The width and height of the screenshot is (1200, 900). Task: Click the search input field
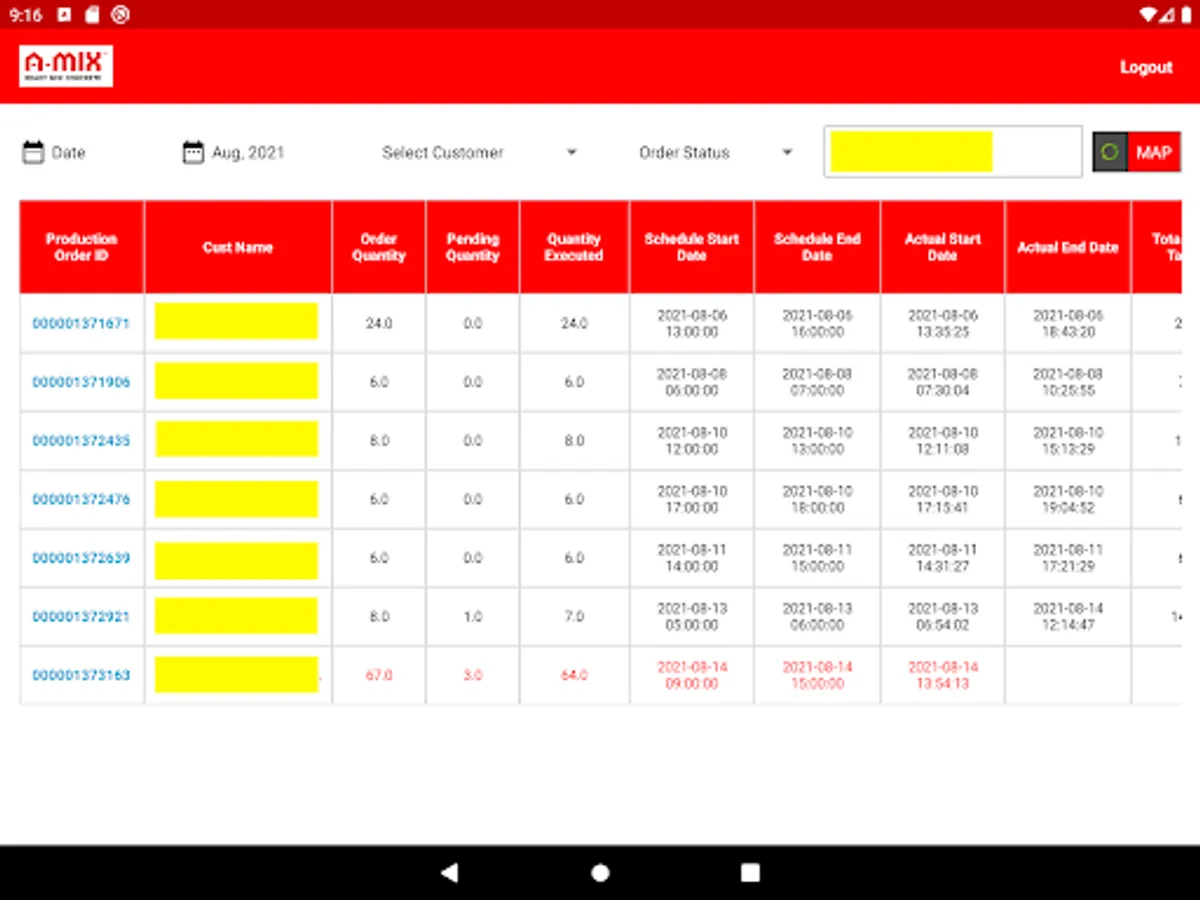(953, 151)
